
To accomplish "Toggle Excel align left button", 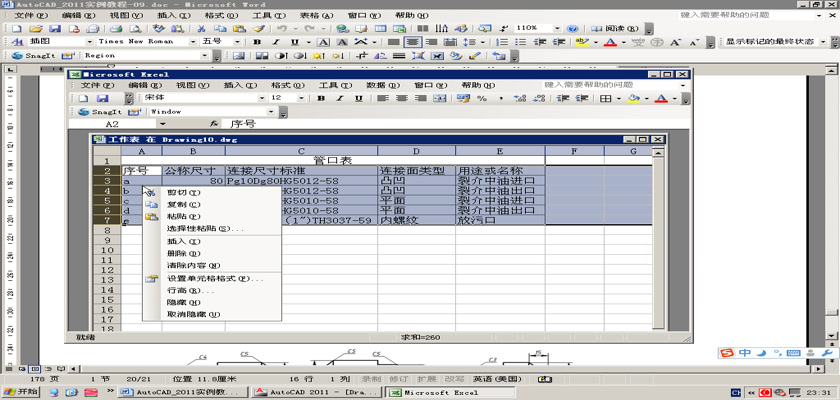I will coord(382,99).
